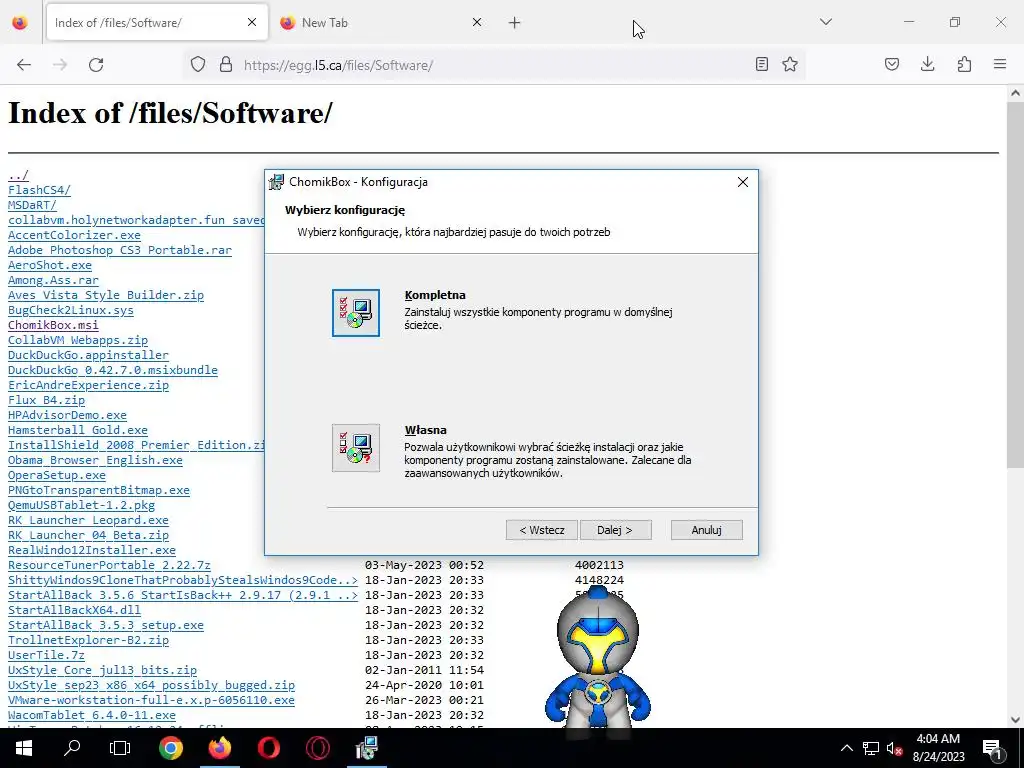Toggle reader view icon
Screen dimensions: 1024x768
click(761, 64)
